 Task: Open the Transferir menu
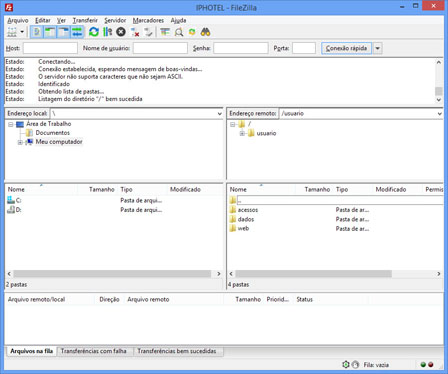pyautogui.click(x=85, y=20)
